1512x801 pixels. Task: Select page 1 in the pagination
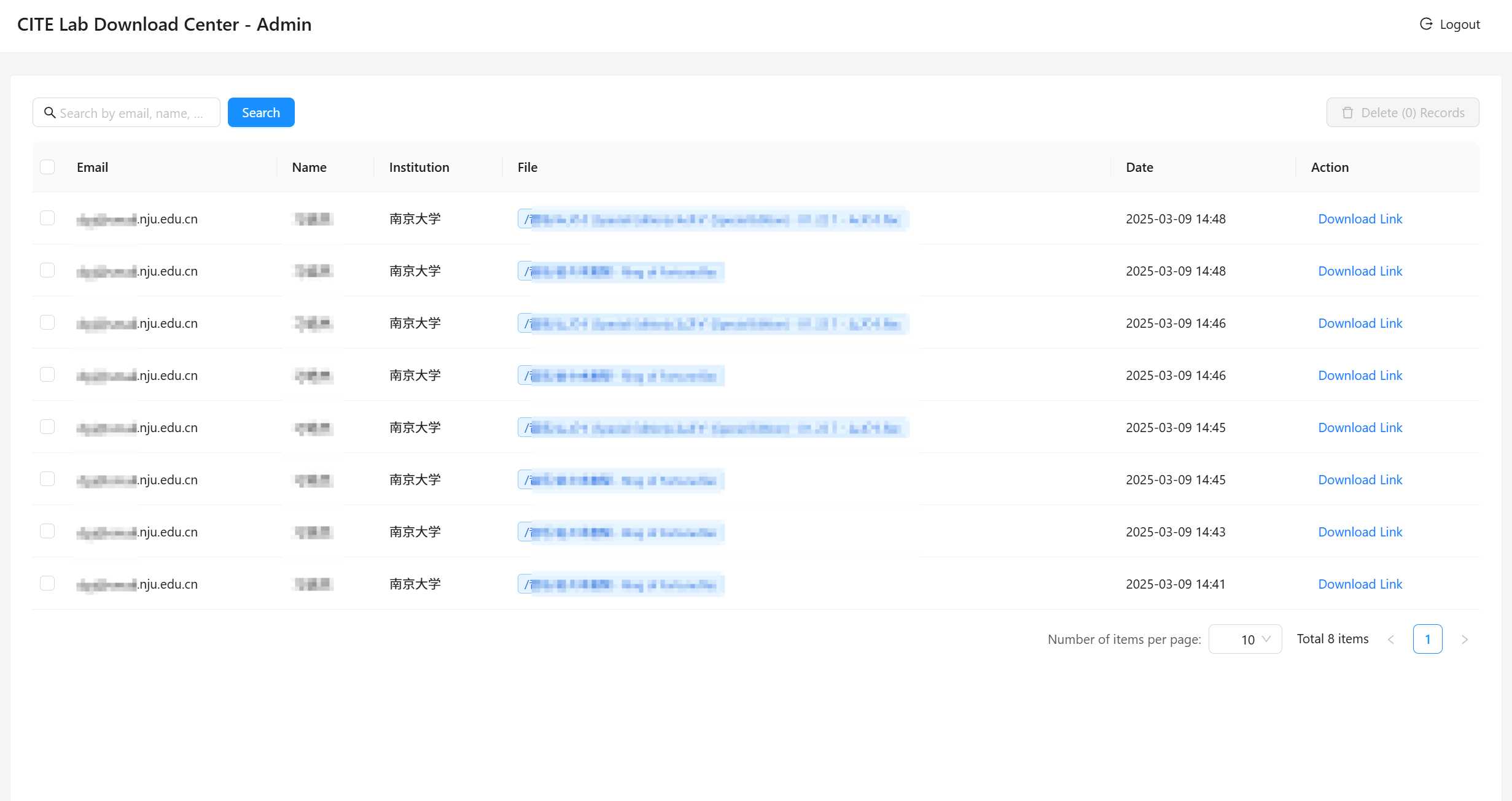1427,640
